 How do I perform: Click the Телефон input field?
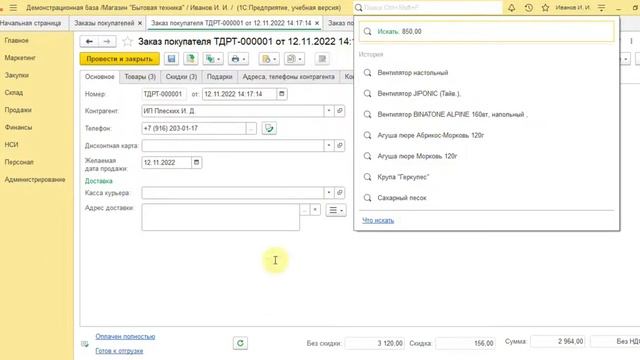point(194,128)
